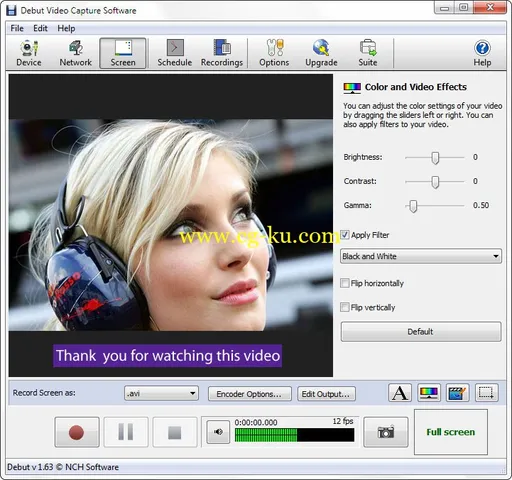Viewport: 512px width, 480px height.
Task: Start recording with the red Record button
Action: tap(77, 432)
